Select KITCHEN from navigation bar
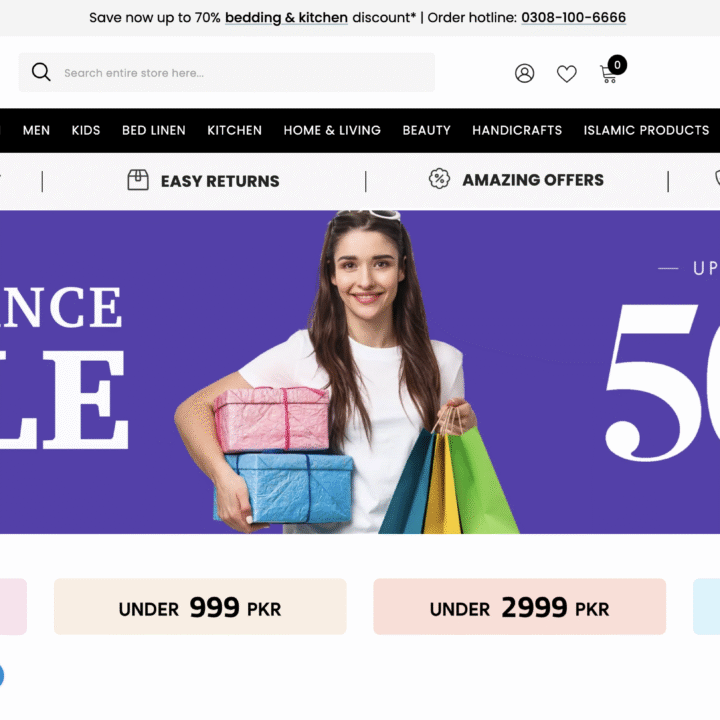 (x=235, y=130)
